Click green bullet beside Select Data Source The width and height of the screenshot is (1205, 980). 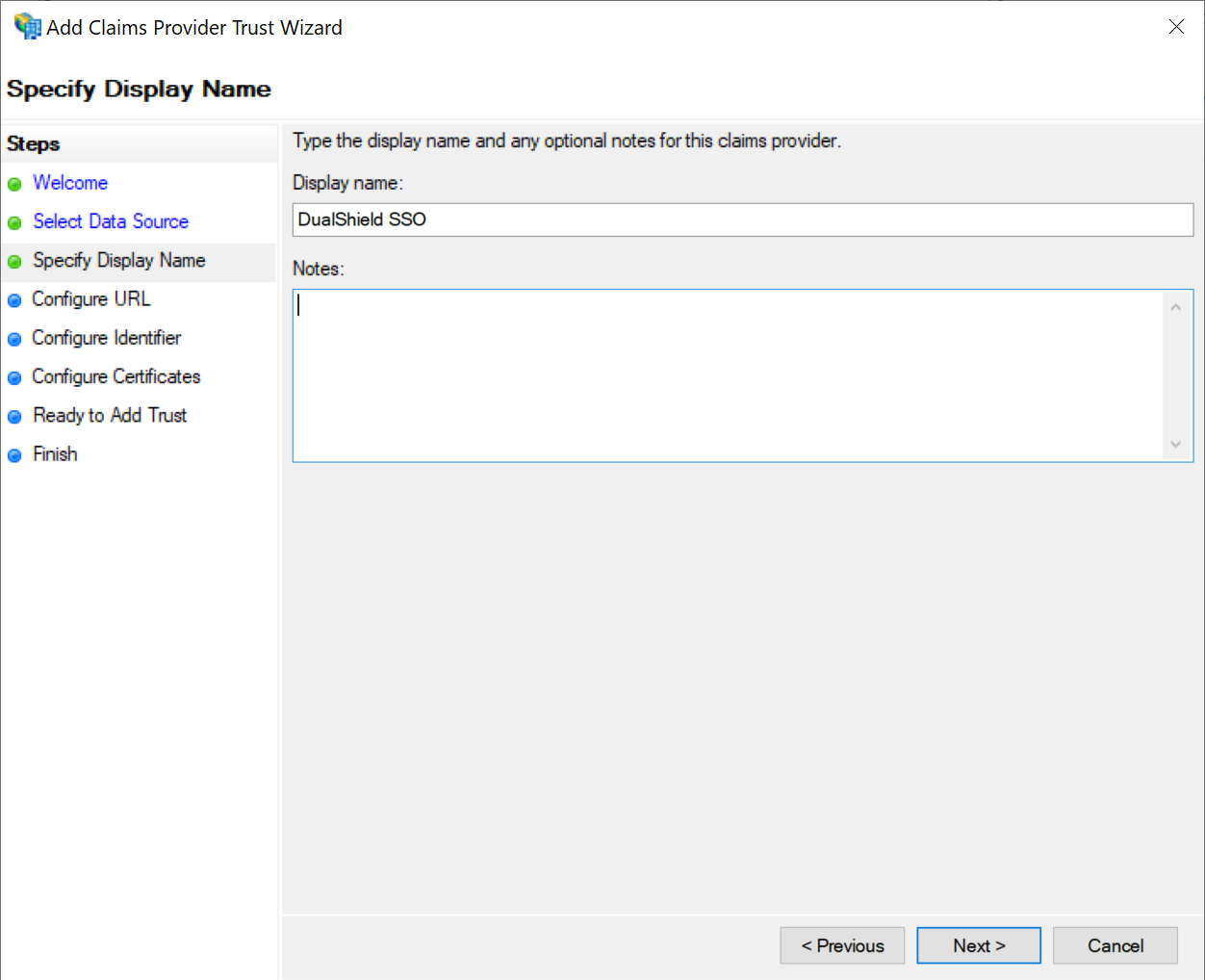coord(14,223)
